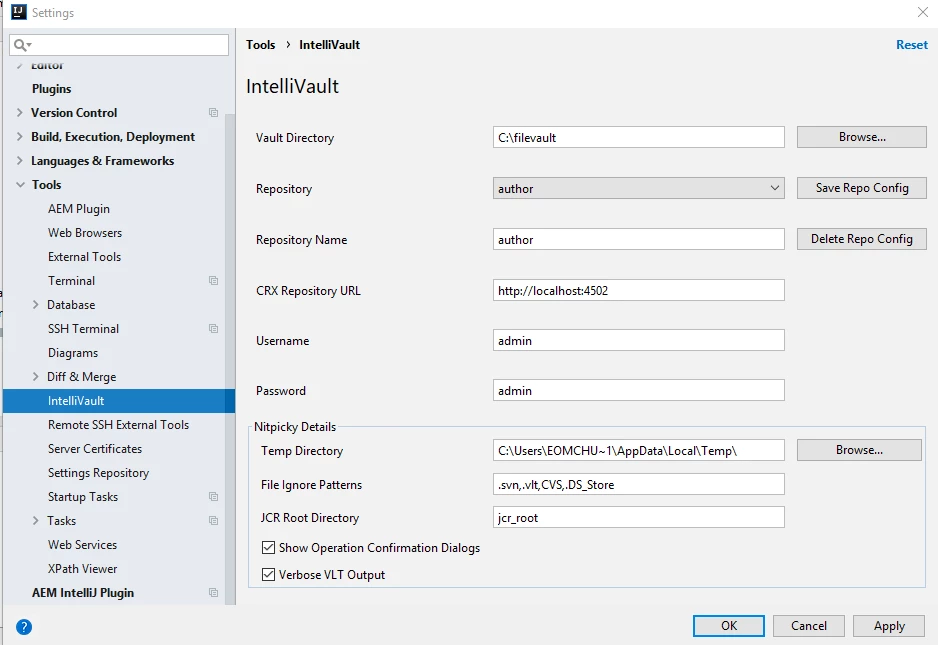Expand the Diff & Merge node
This screenshot has width=938, height=645.
click(x=35, y=376)
